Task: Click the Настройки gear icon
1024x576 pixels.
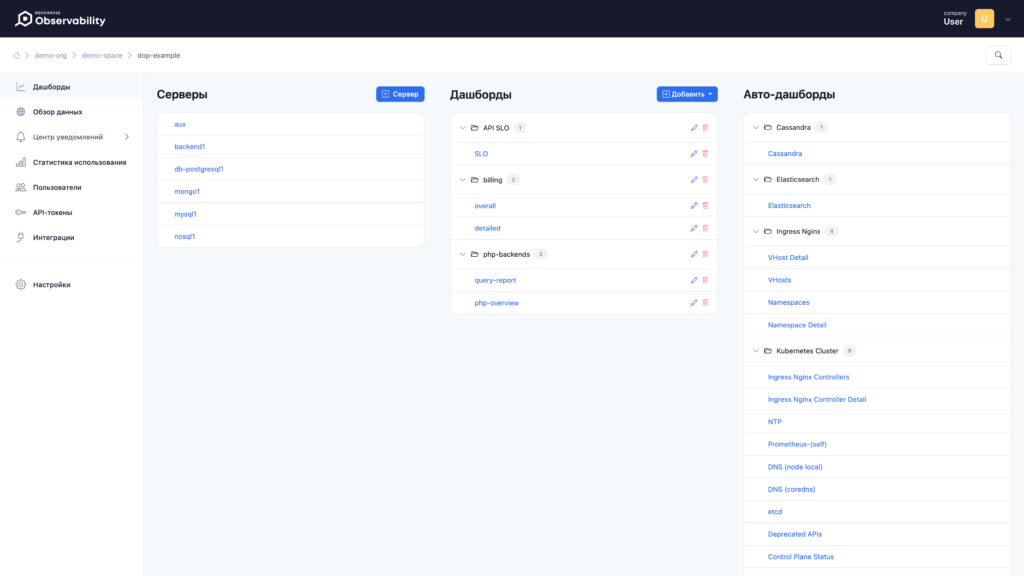Action: click(x=22, y=284)
